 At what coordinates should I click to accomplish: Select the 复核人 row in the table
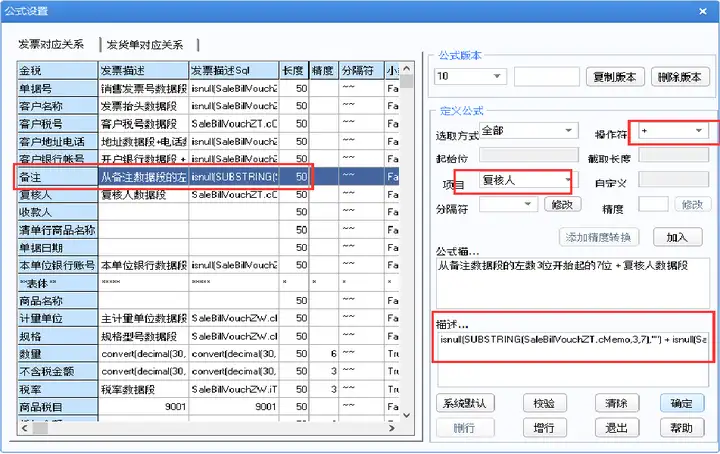tap(208, 195)
